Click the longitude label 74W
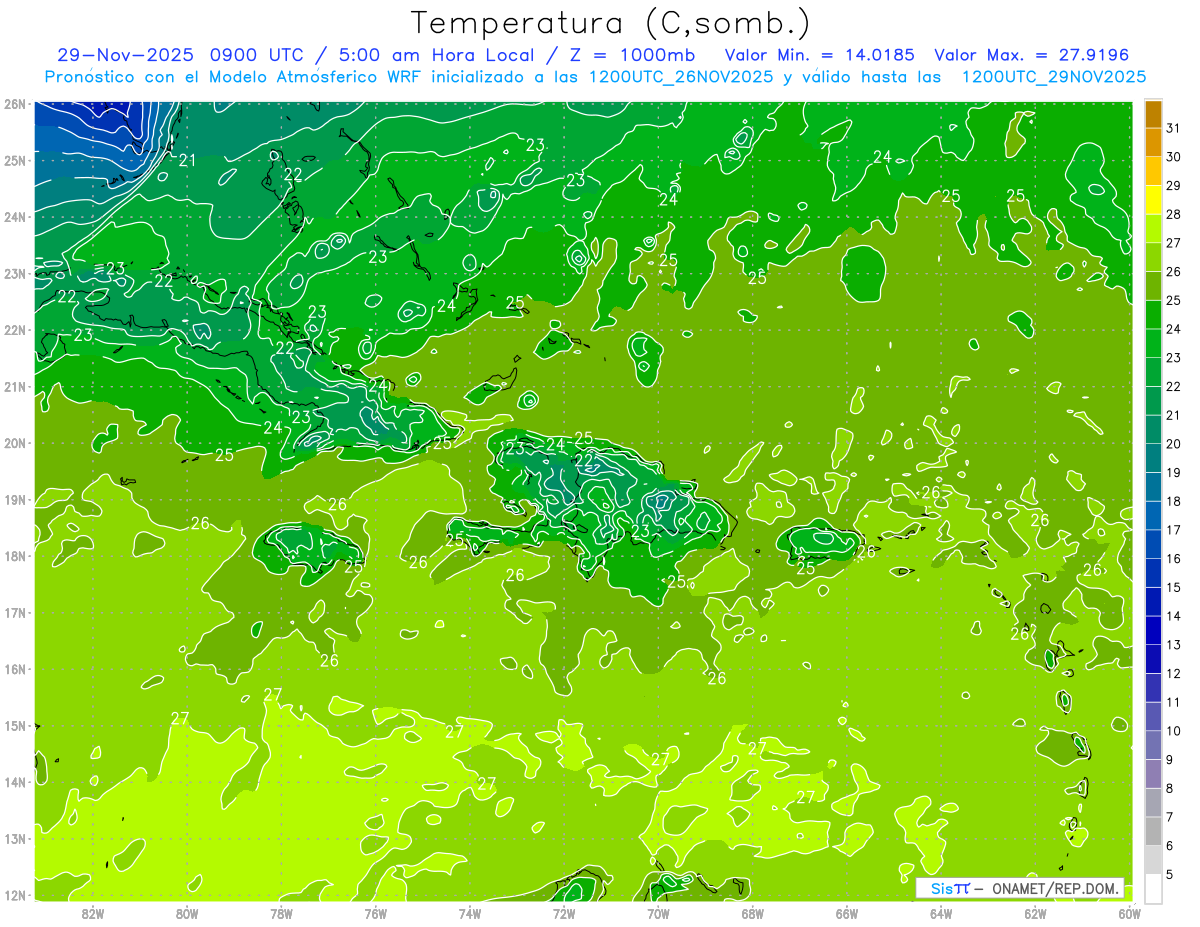The height and width of the screenshot is (927, 1200). (x=470, y=913)
